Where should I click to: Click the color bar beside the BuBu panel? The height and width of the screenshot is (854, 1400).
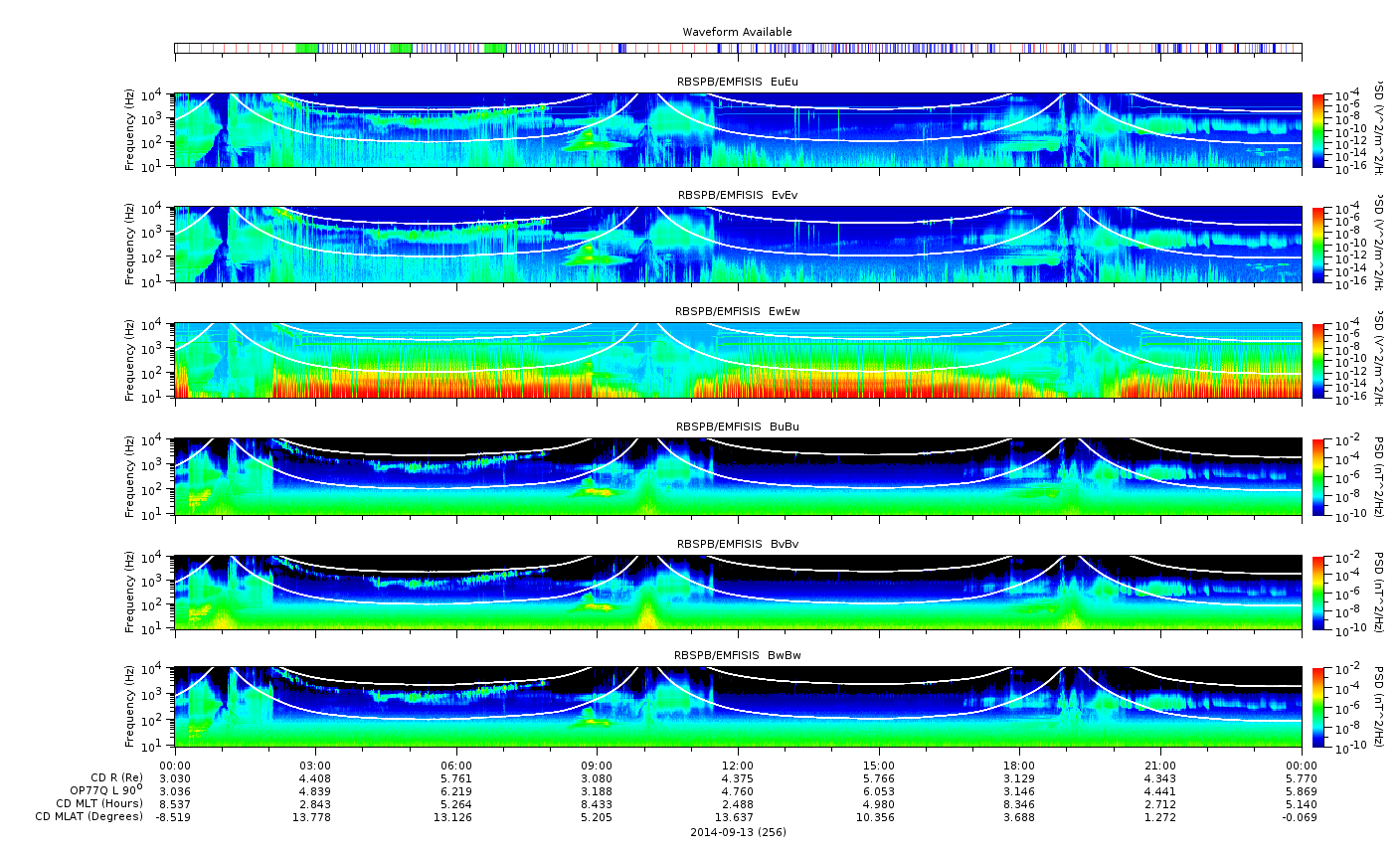point(1318,476)
